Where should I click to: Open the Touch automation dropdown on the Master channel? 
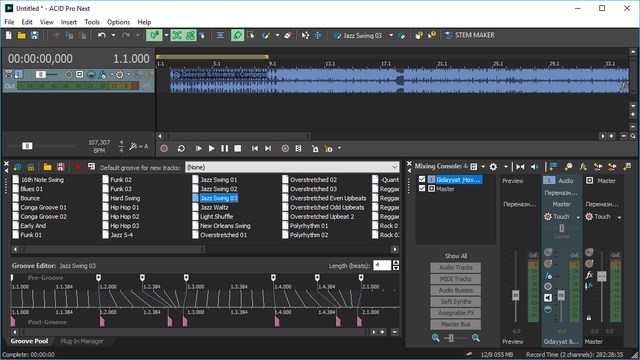[x=619, y=217]
